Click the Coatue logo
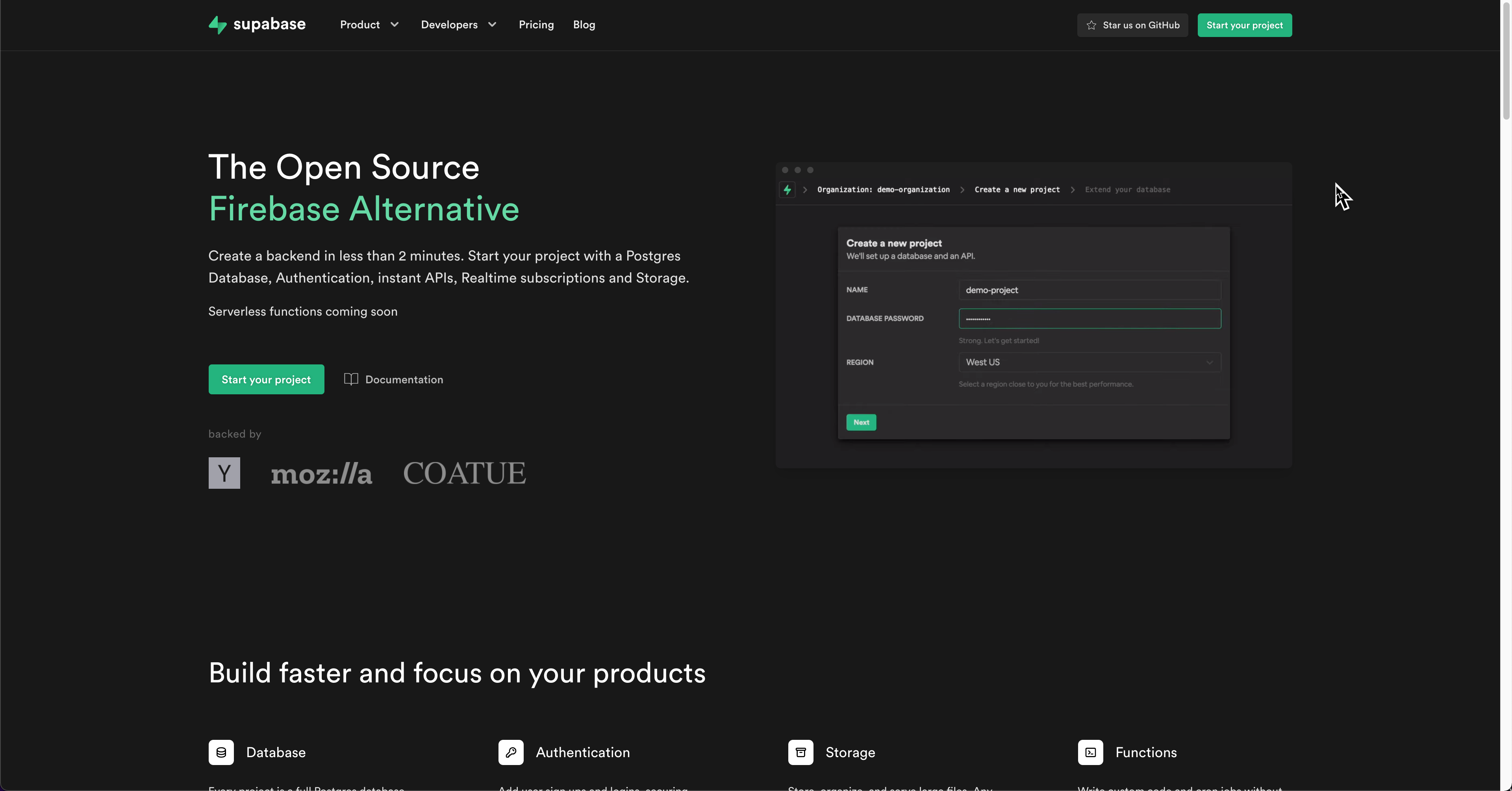 click(x=464, y=473)
